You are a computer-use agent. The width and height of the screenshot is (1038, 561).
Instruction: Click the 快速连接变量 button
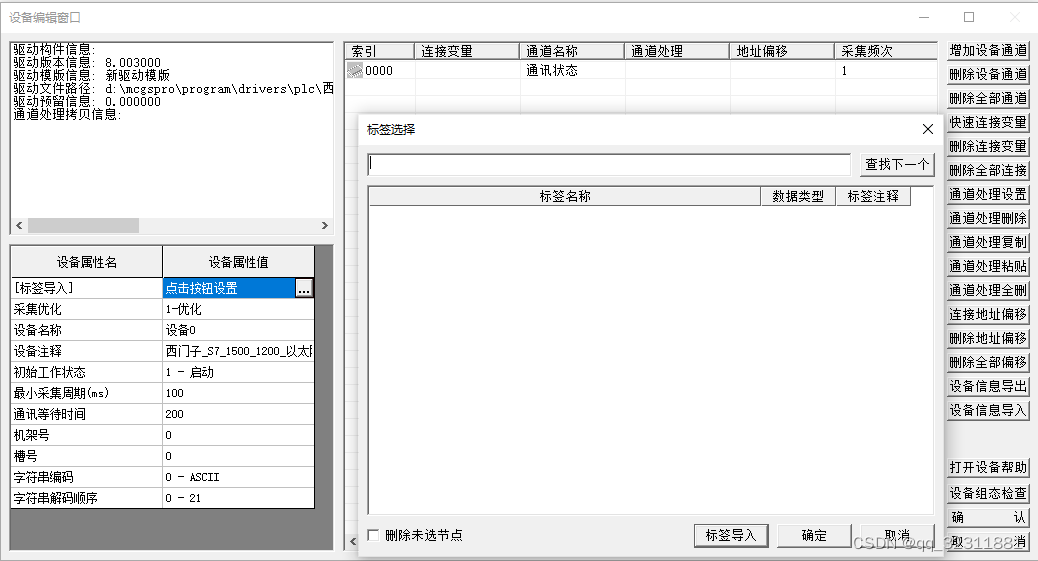point(988,123)
